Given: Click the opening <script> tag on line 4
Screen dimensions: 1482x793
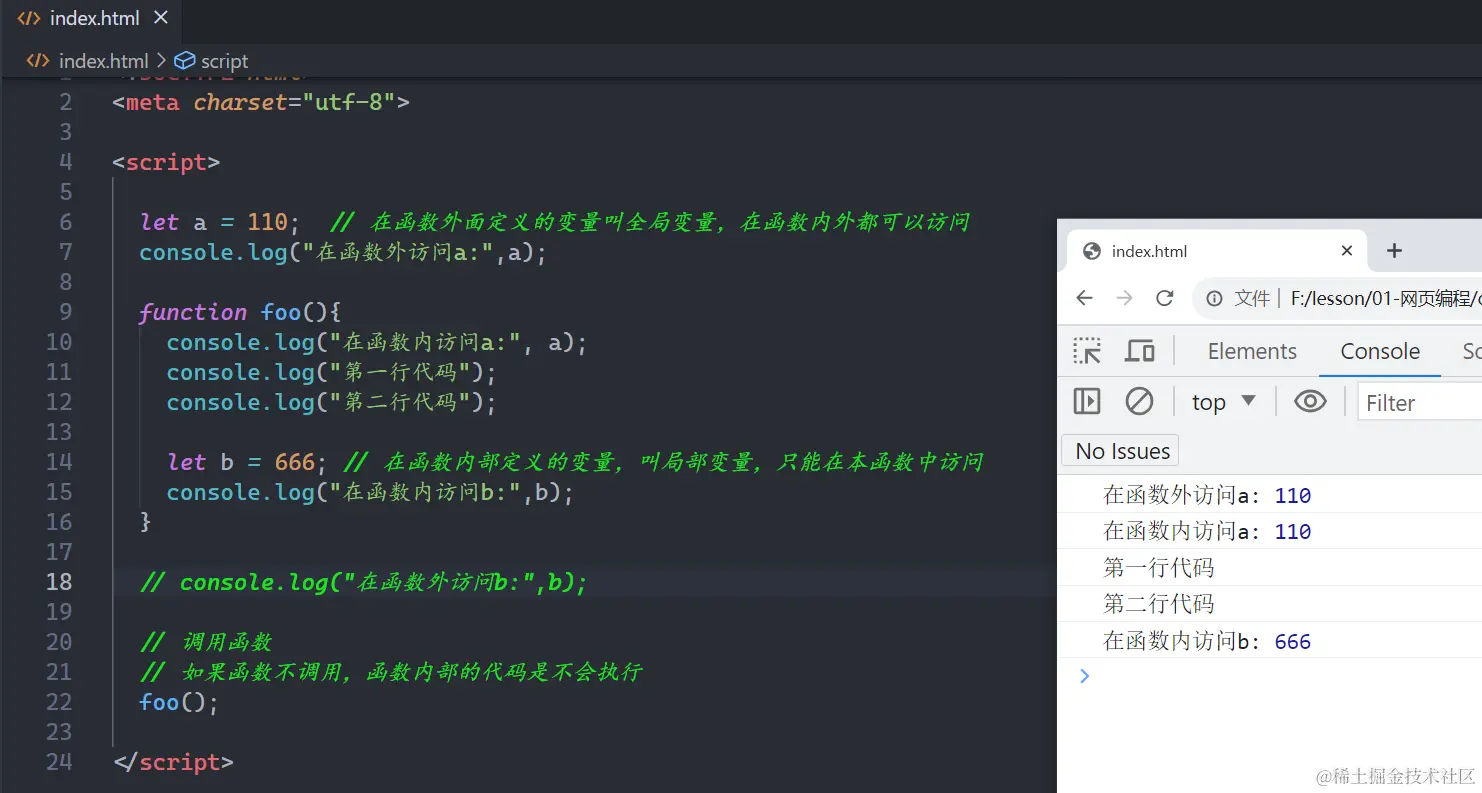Looking at the screenshot, I should (x=166, y=162).
